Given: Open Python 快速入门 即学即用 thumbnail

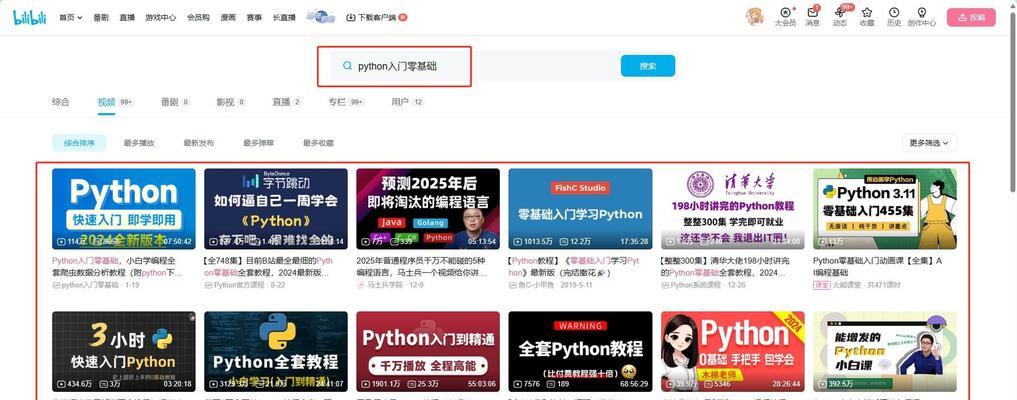Looking at the screenshot, I should [123, 209].
